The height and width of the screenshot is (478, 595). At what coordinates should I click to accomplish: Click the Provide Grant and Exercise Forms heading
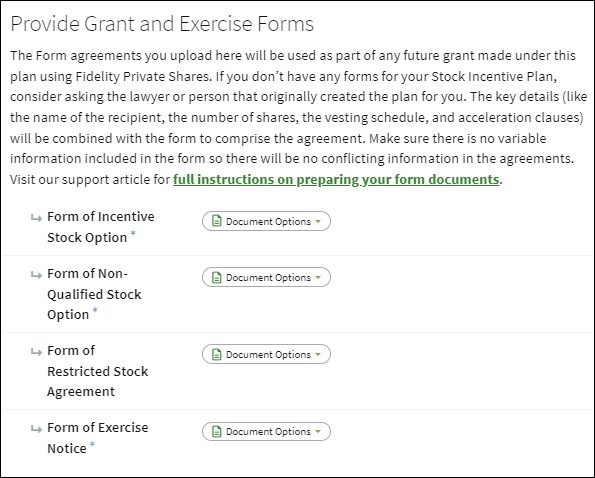[x=162, y=24]
